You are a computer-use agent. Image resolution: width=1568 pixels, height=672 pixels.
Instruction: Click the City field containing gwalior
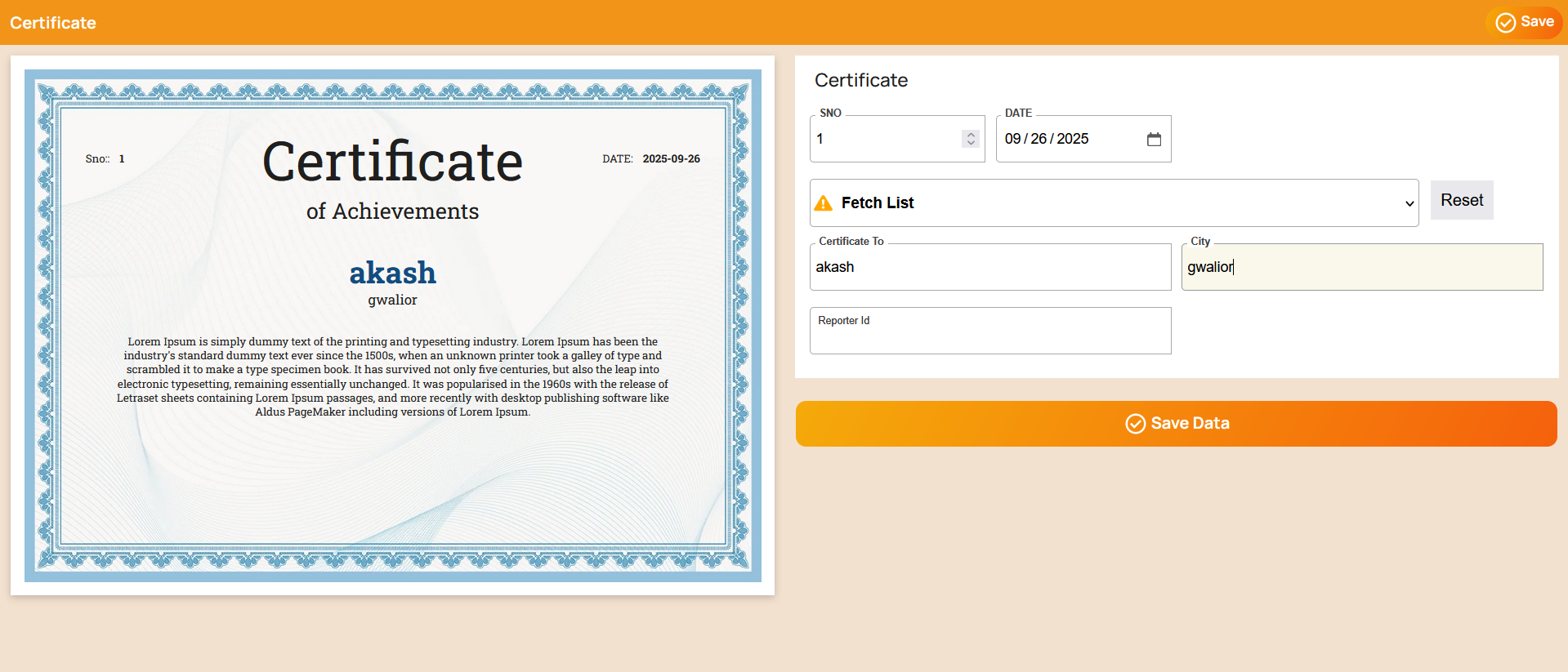click(x=1361, y=268)
